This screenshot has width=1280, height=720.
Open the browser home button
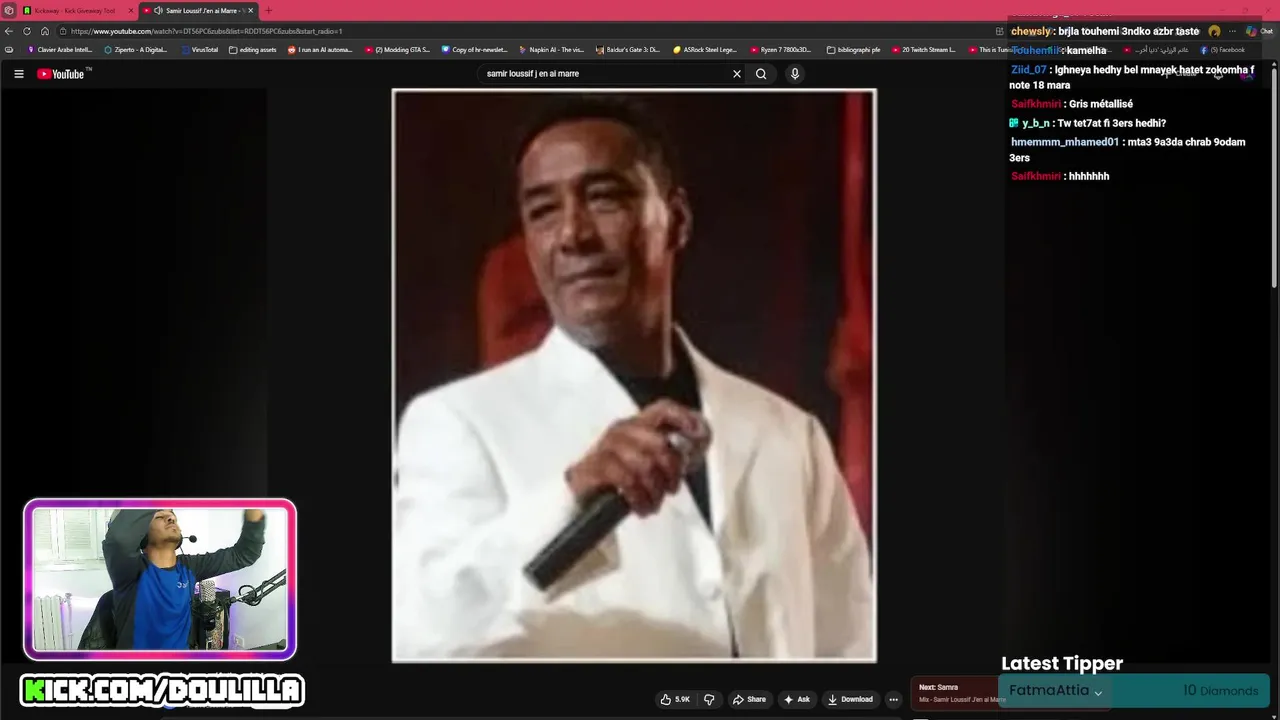(45, 31)
